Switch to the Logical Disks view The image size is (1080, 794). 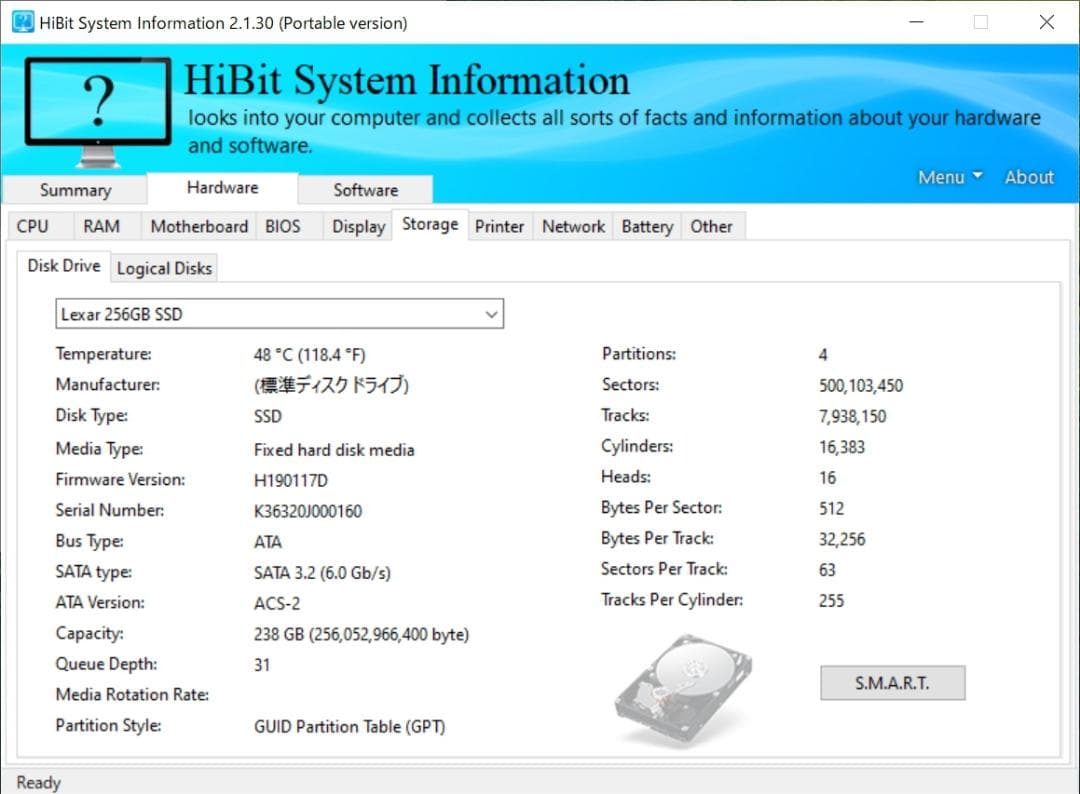click(164, 268)
